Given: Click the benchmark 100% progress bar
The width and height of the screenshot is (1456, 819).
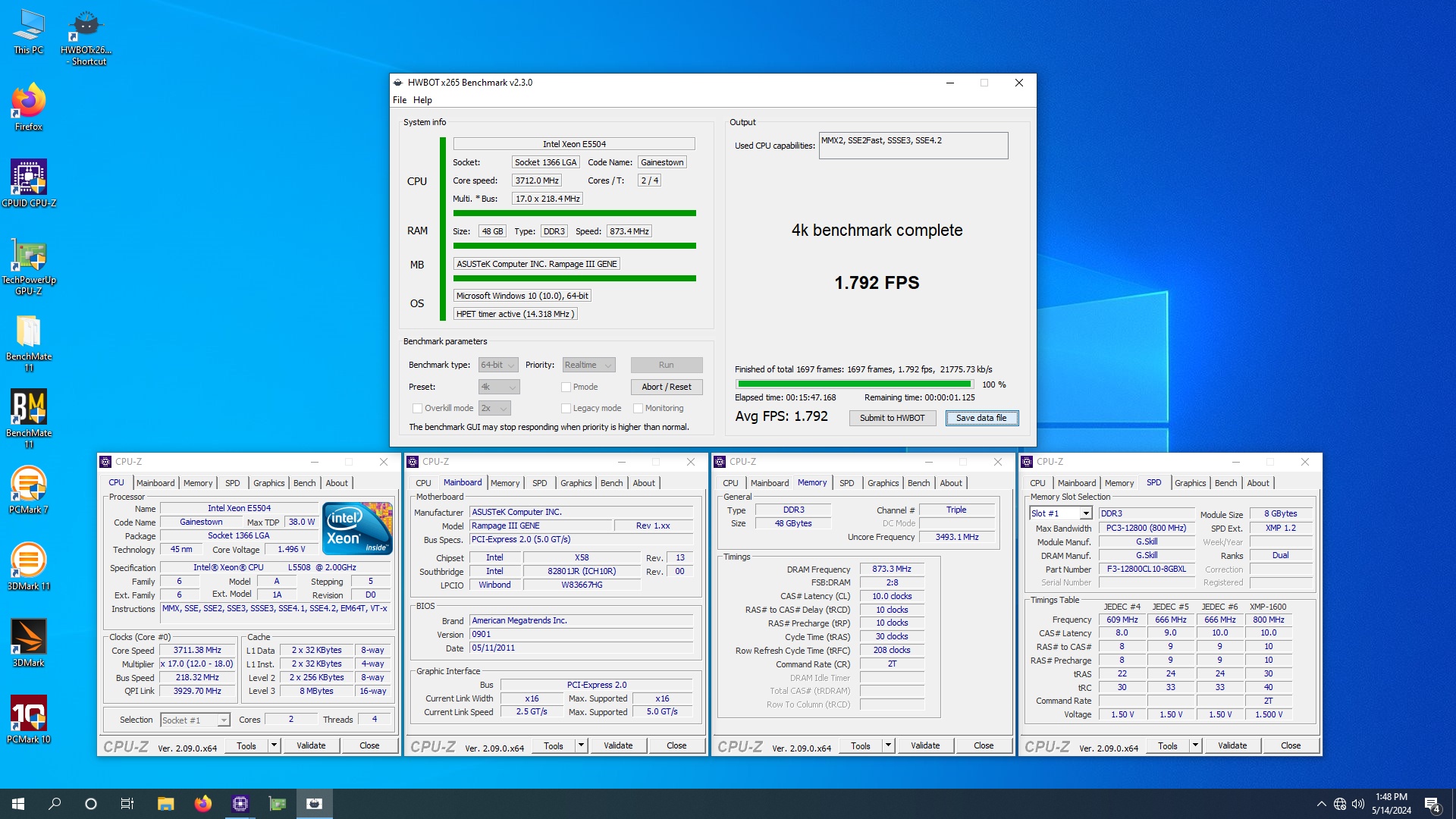Looking at the screenshot, I should coord(855,384).
